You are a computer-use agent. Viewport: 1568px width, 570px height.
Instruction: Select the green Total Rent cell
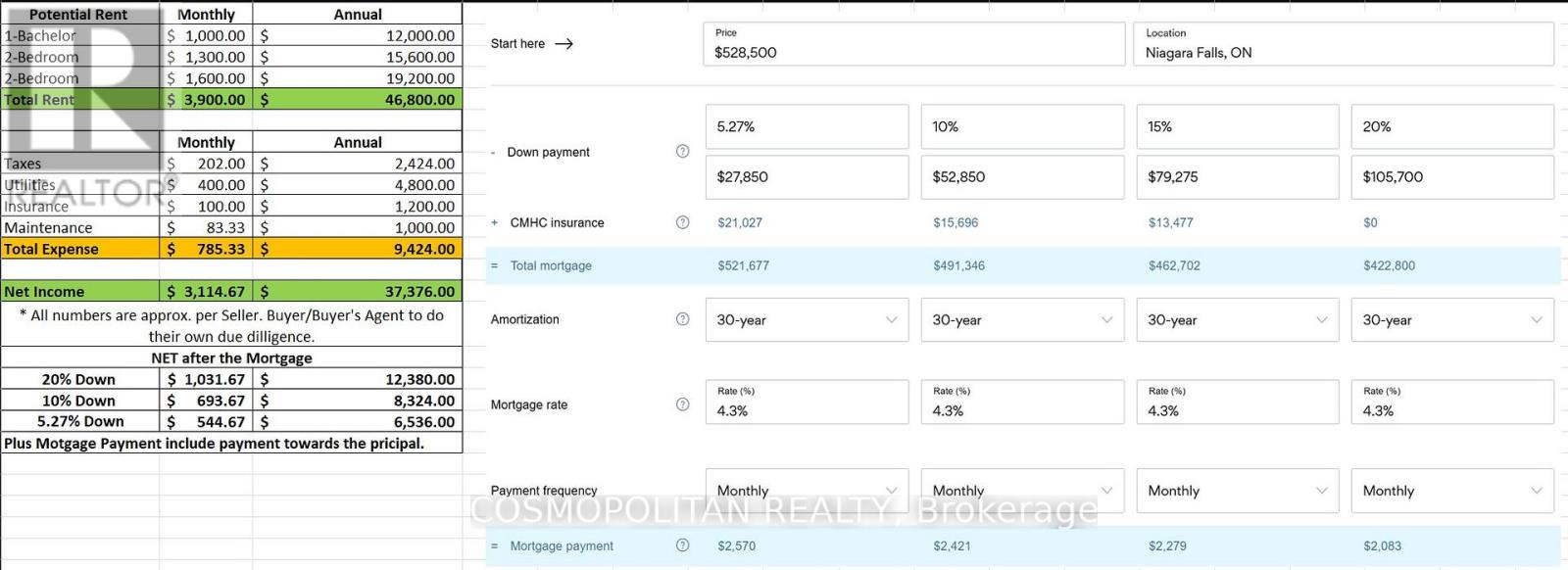80,100
